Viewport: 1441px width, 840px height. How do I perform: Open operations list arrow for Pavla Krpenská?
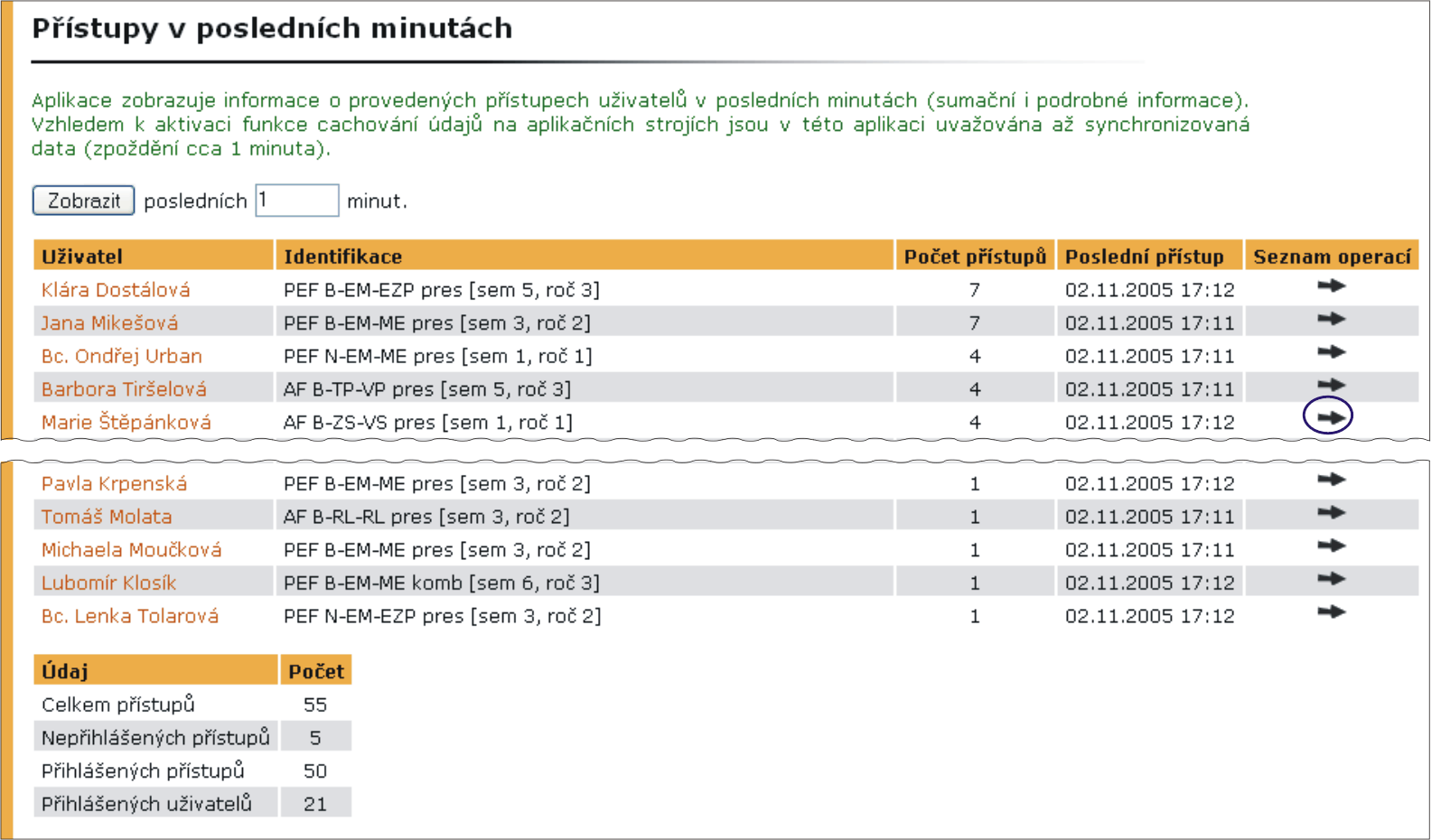coord(1331,480)
